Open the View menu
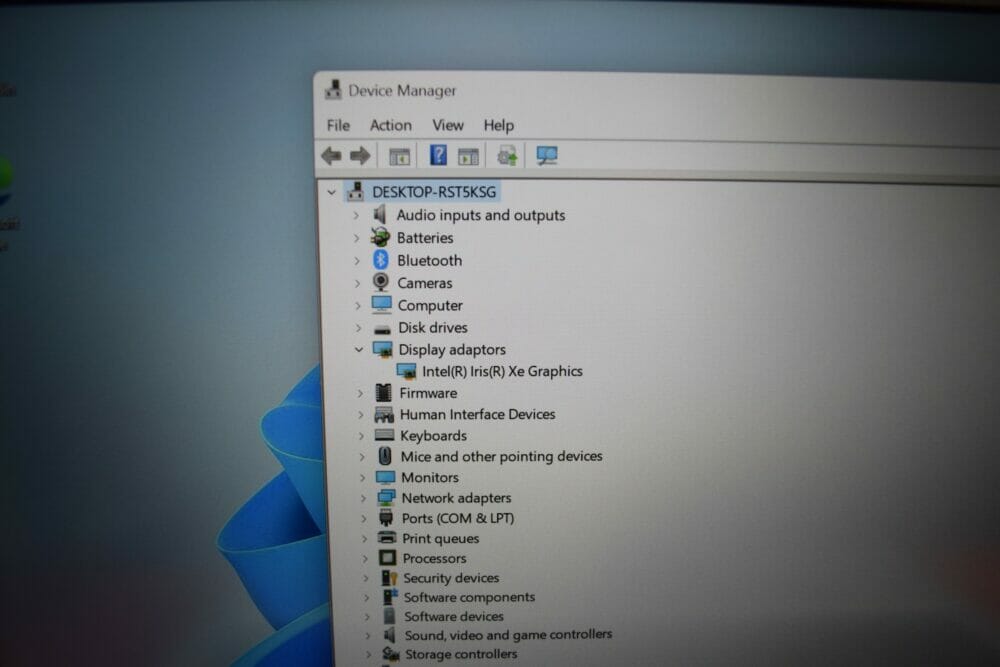Viewport: 1000px width, 667px height. (x=448, y=126)
